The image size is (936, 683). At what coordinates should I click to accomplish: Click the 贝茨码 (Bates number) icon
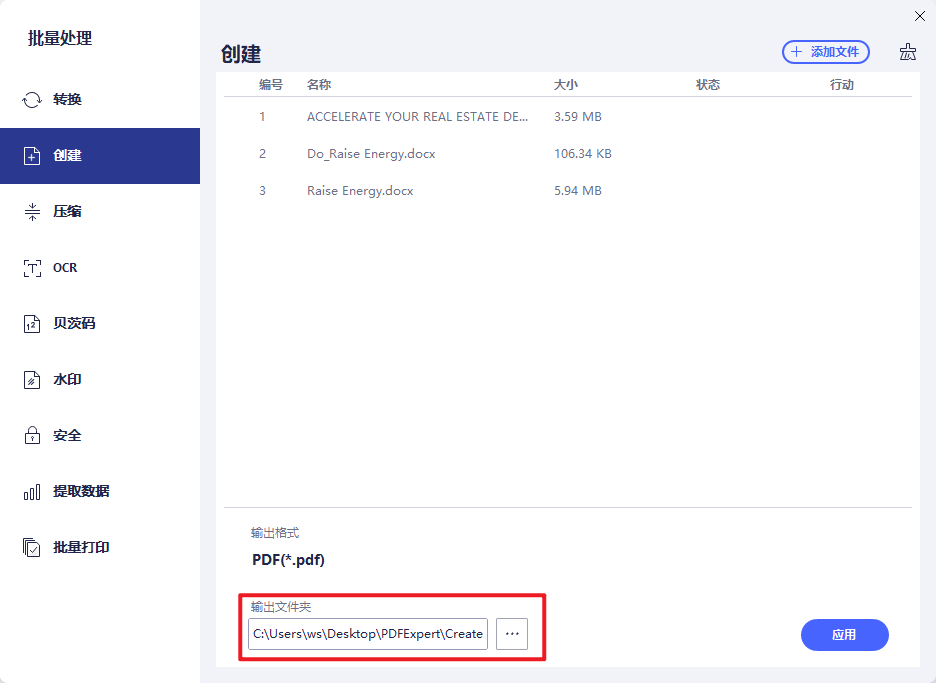[32, 324]
